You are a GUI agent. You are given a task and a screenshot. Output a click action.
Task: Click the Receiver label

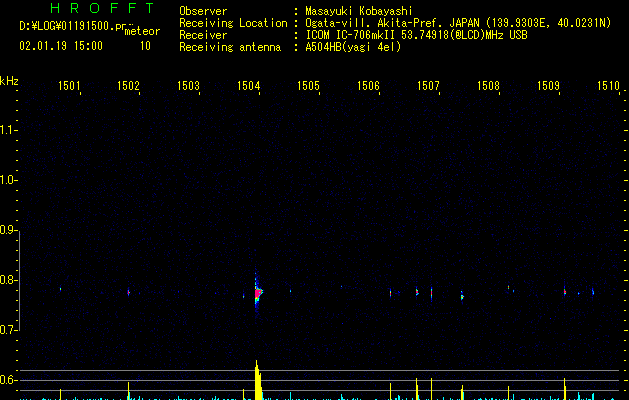click(x=203, y=35)
